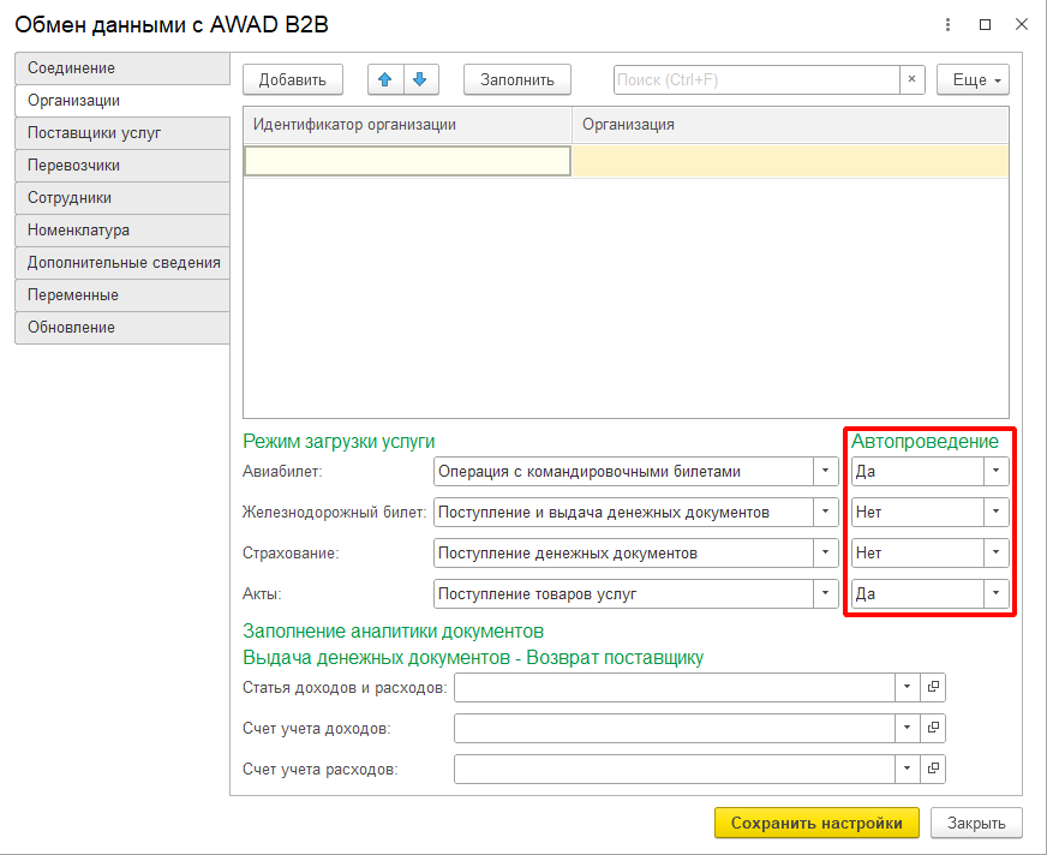Click the Заполнить button

coord(517,80)
